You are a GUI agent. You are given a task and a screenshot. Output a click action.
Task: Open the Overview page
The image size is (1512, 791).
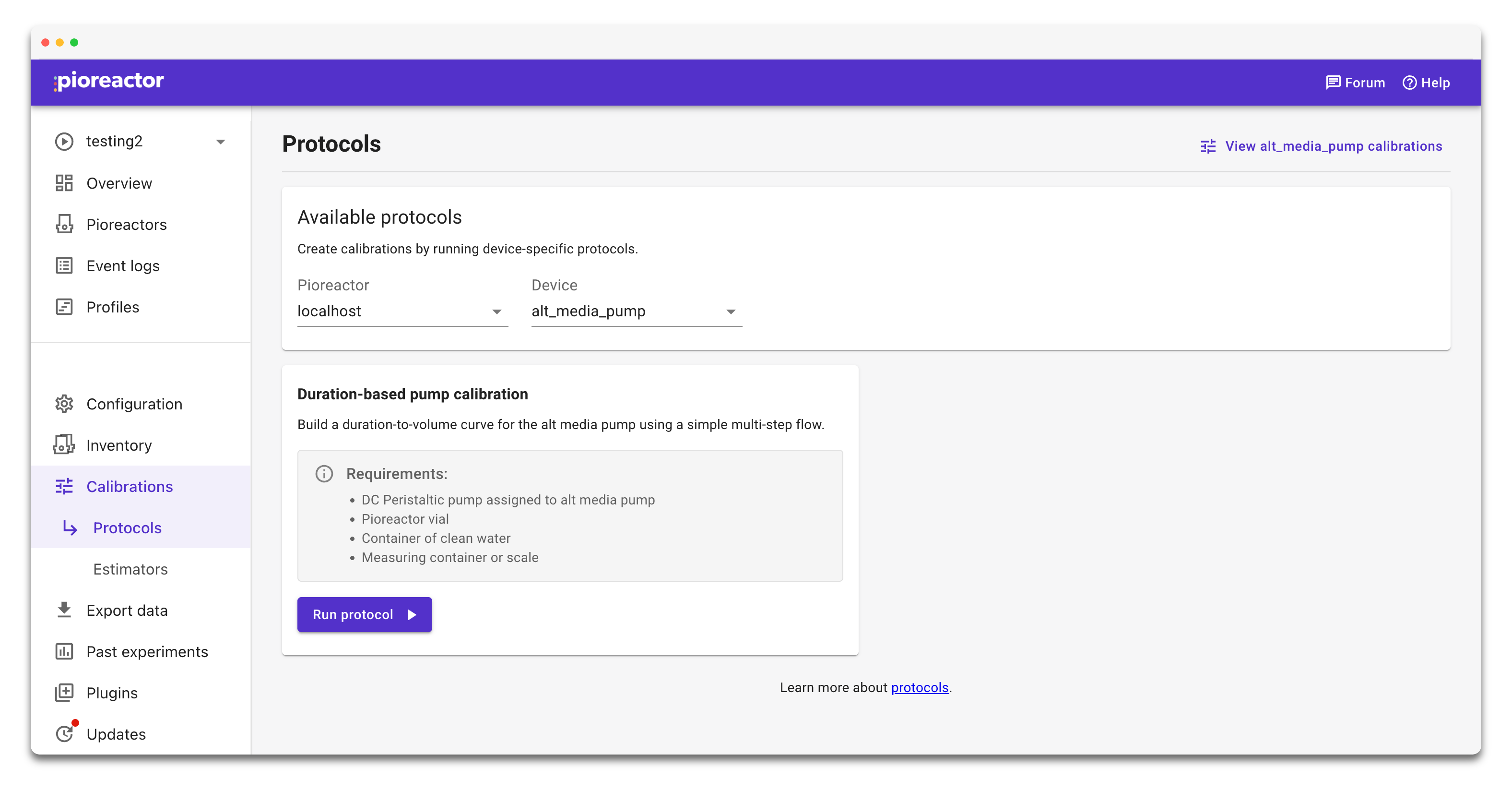pos(119,182)
